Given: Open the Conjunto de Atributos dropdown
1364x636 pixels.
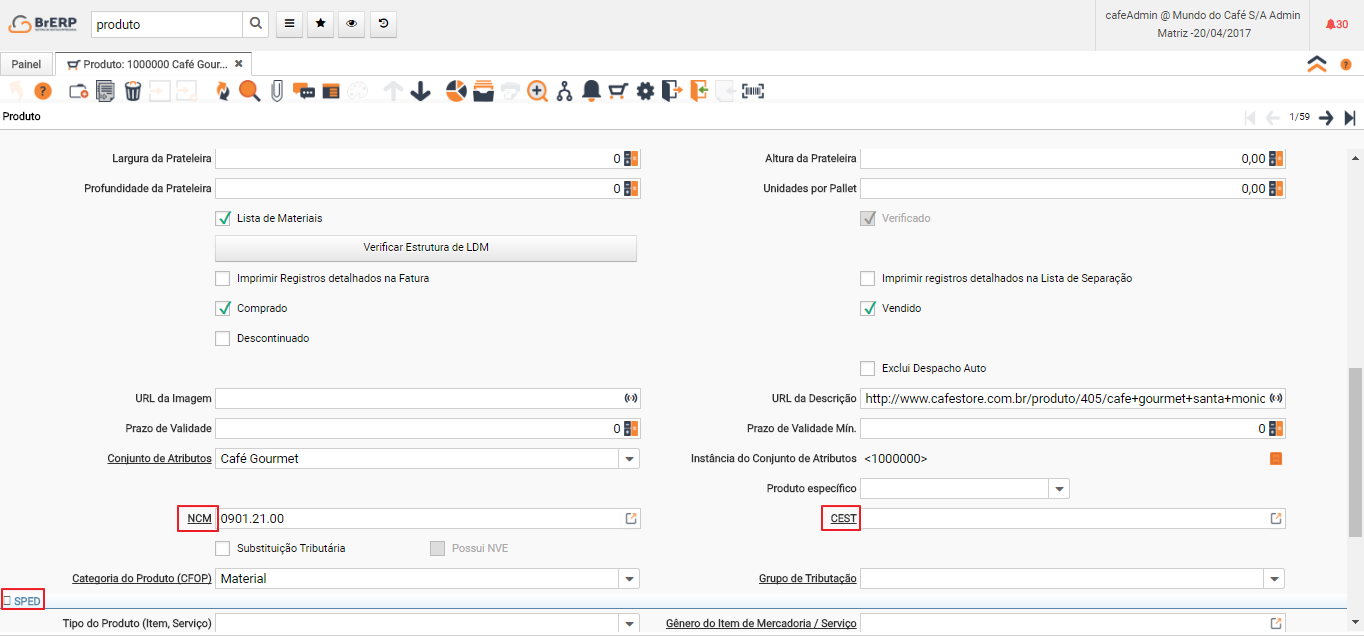Looking at the screenshot, I should point(629,459).
